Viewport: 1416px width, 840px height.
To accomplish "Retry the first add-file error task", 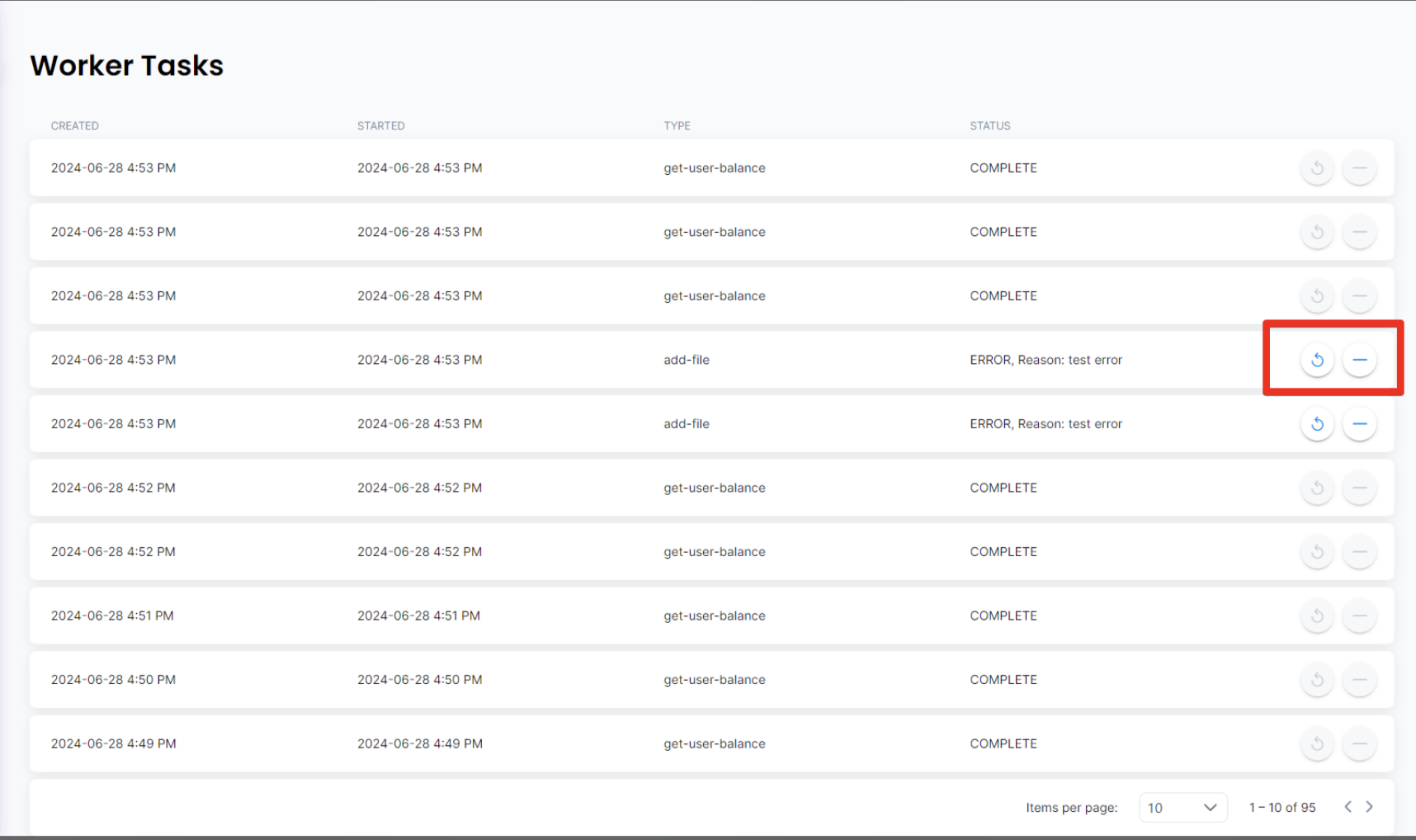I will point(1317,360).
